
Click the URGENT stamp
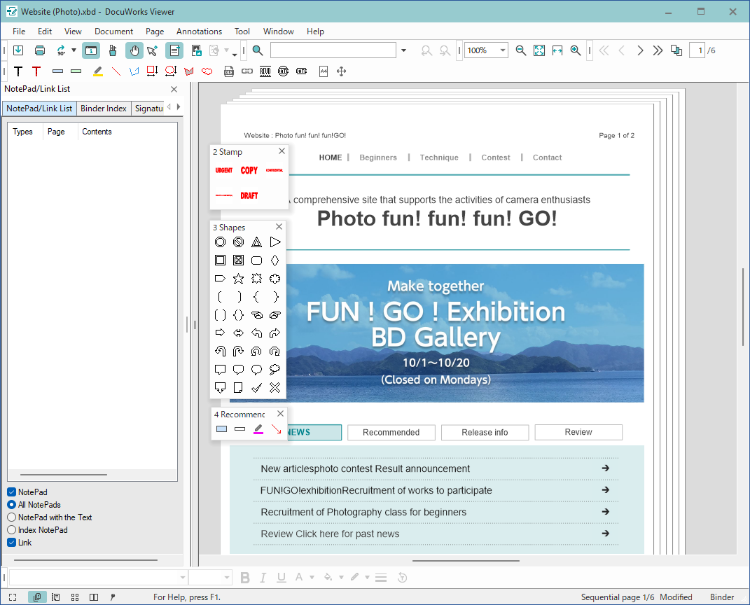(x=224, y=170)
